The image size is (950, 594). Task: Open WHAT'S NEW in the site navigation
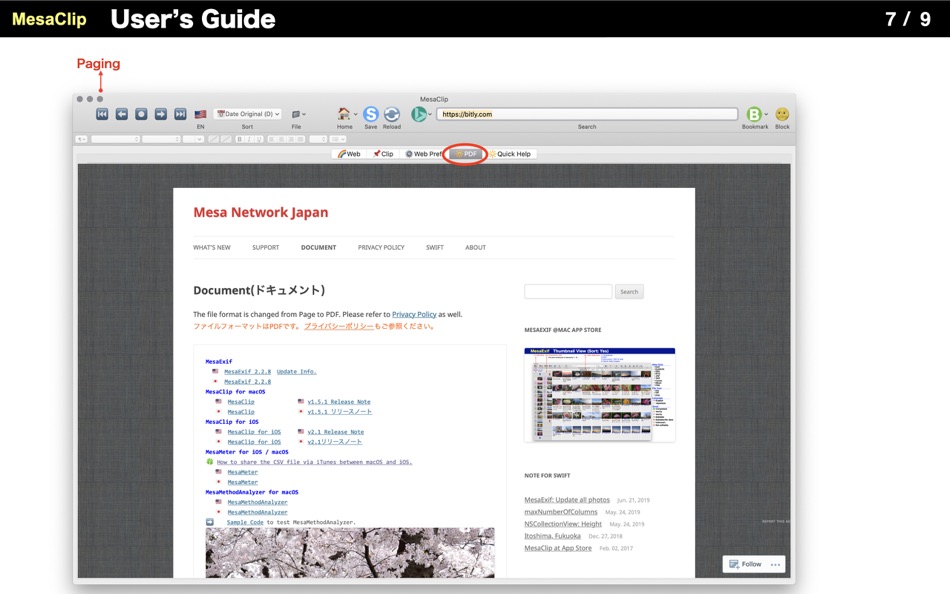coord(211,247)
